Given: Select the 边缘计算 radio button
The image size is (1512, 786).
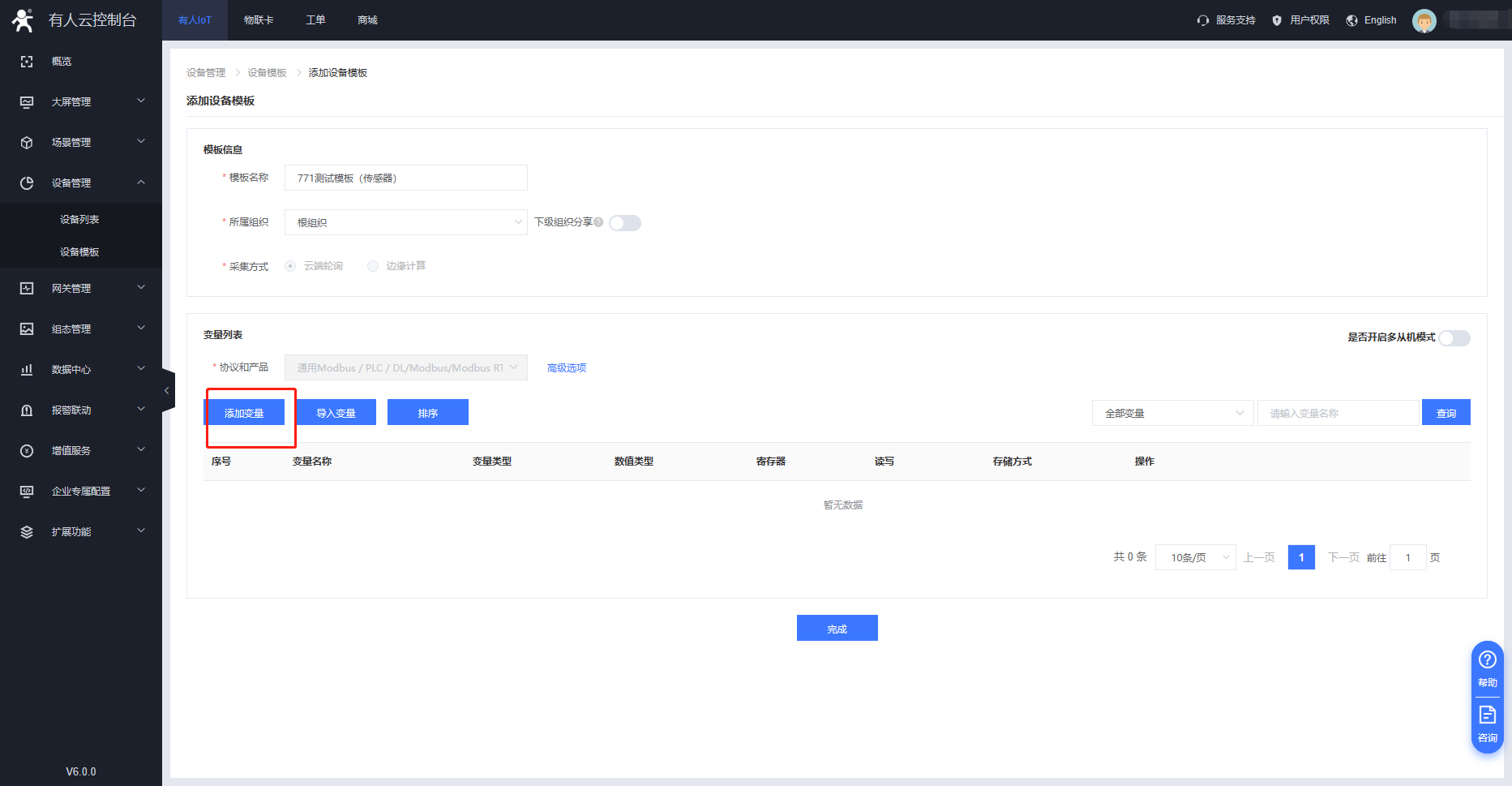Looking at the screenshot, I should pos(373,266).
